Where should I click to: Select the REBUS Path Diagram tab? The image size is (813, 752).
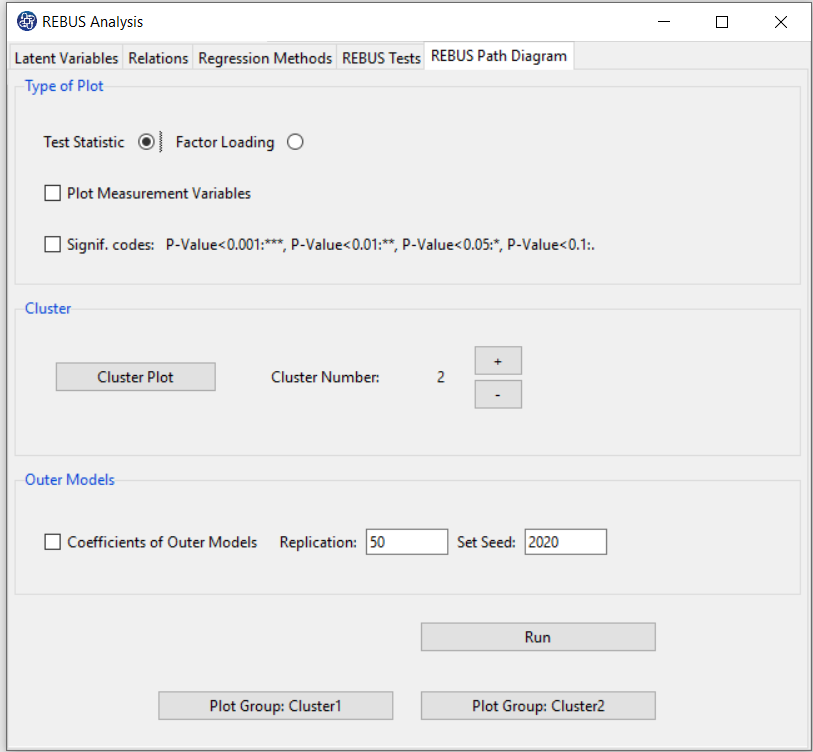pyautogui.click(x=498, y=56)
